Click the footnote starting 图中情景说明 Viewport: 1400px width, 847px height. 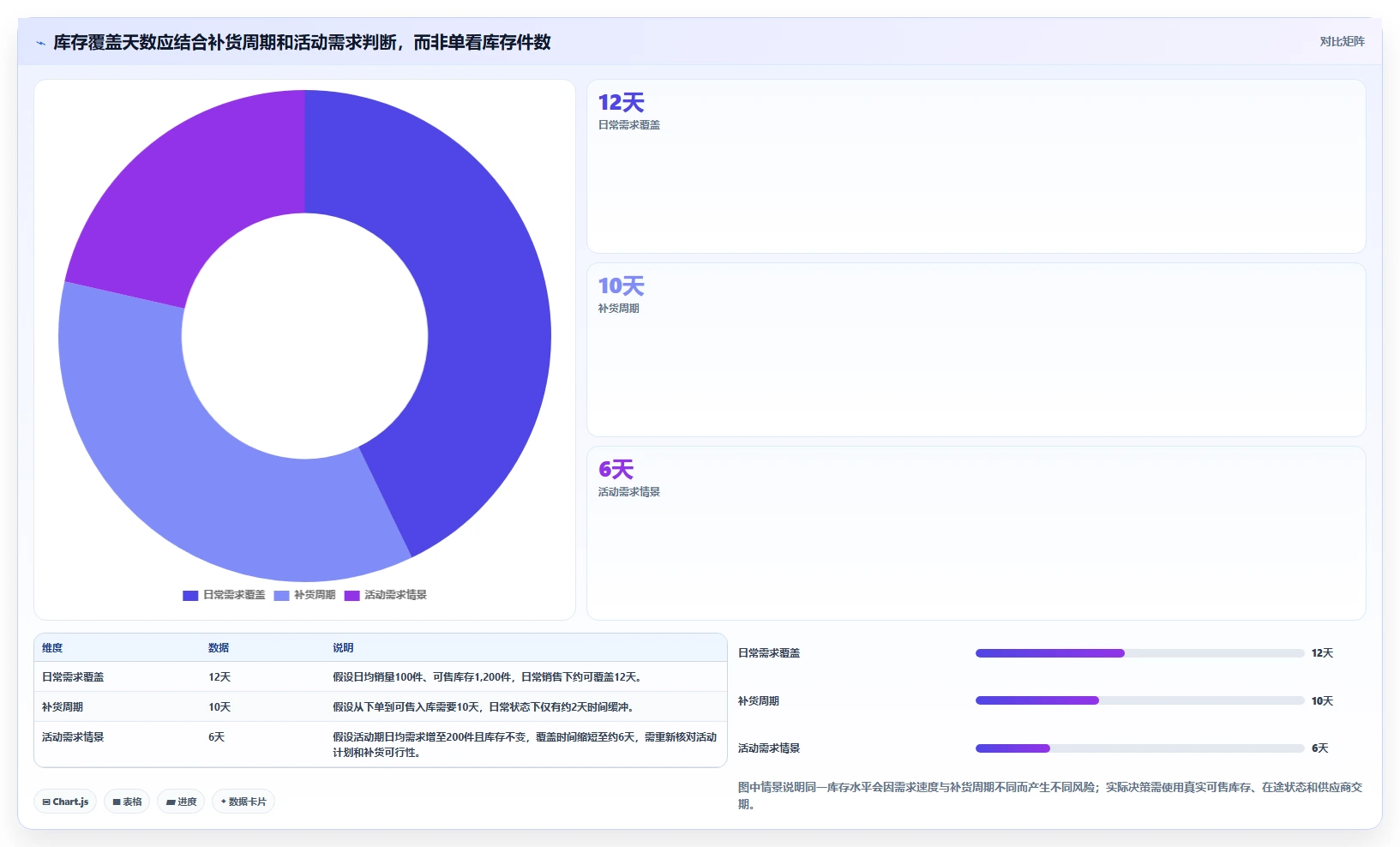[x=1050, y=796]
